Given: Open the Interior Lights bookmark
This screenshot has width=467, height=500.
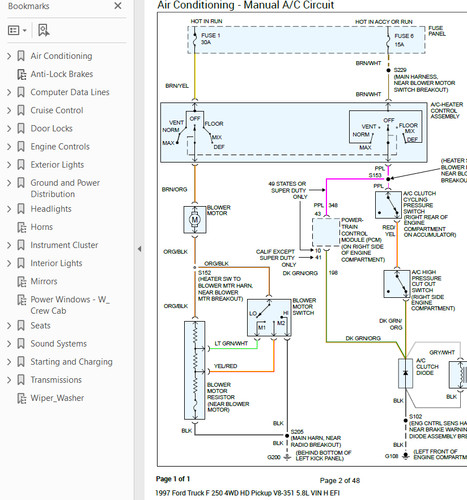Looking at the screenshot, I should click(x=56, y=263).
